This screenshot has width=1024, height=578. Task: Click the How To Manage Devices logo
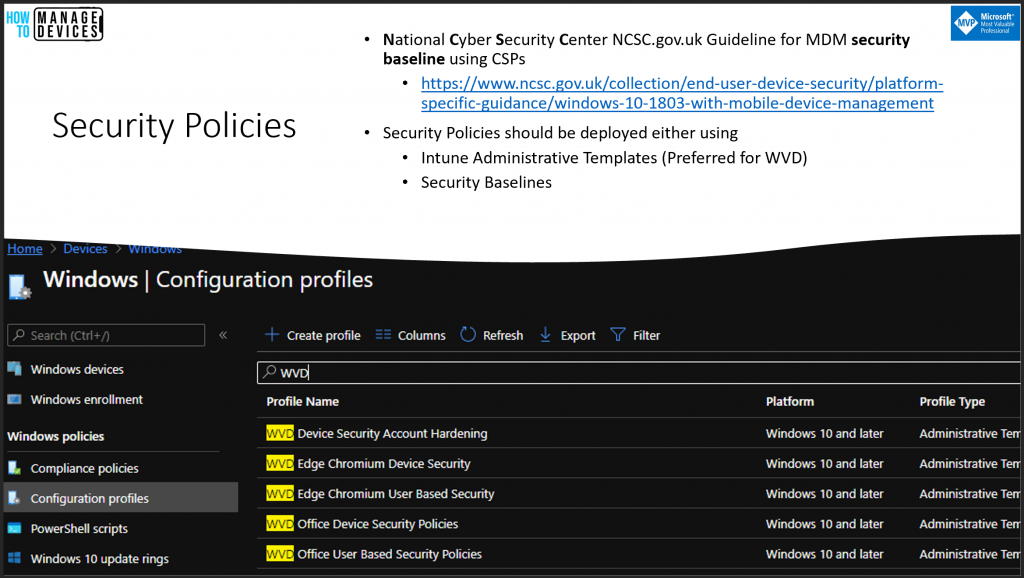coord(54,24)
